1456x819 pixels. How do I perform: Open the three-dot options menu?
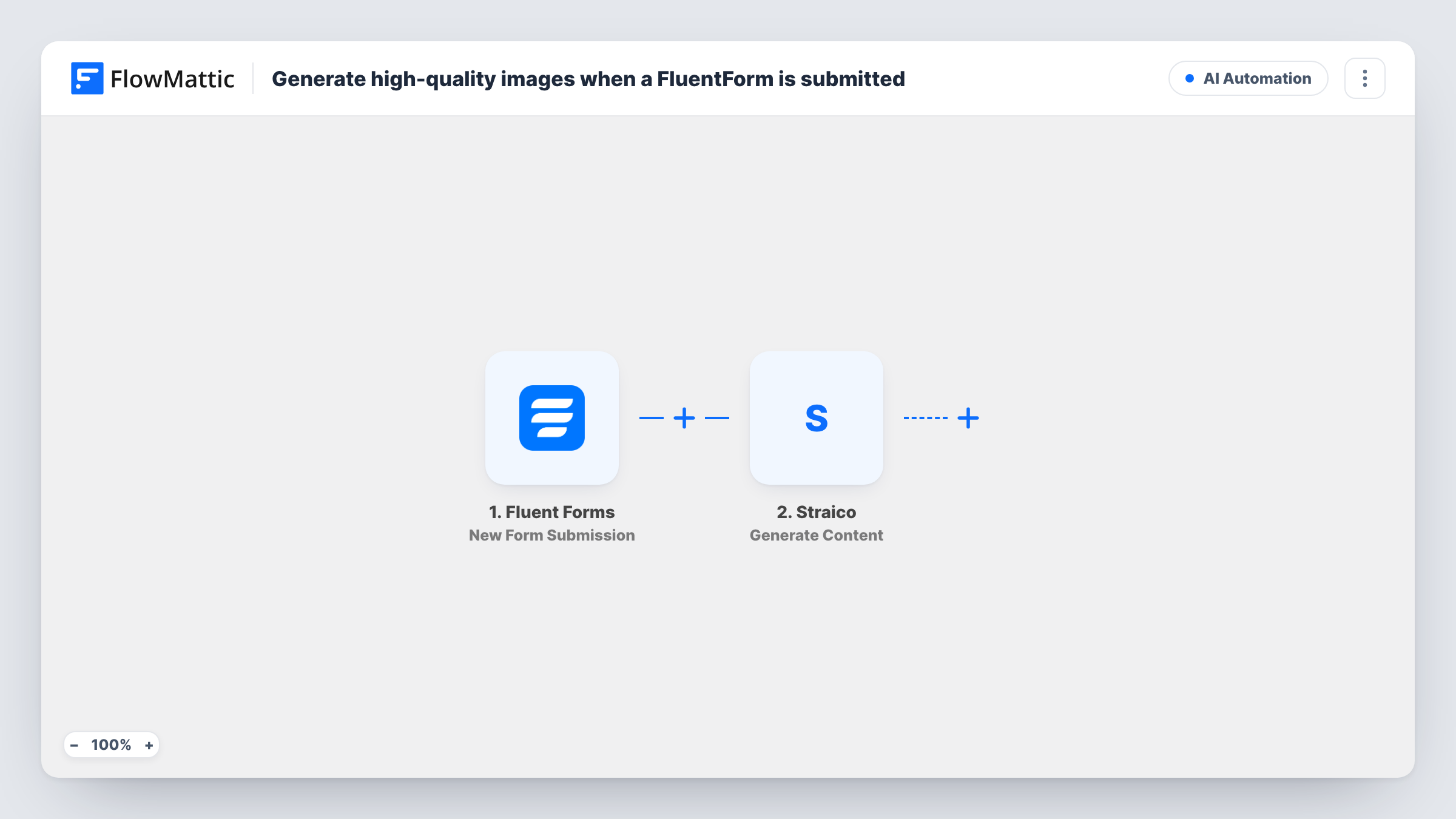(1365, 78)
